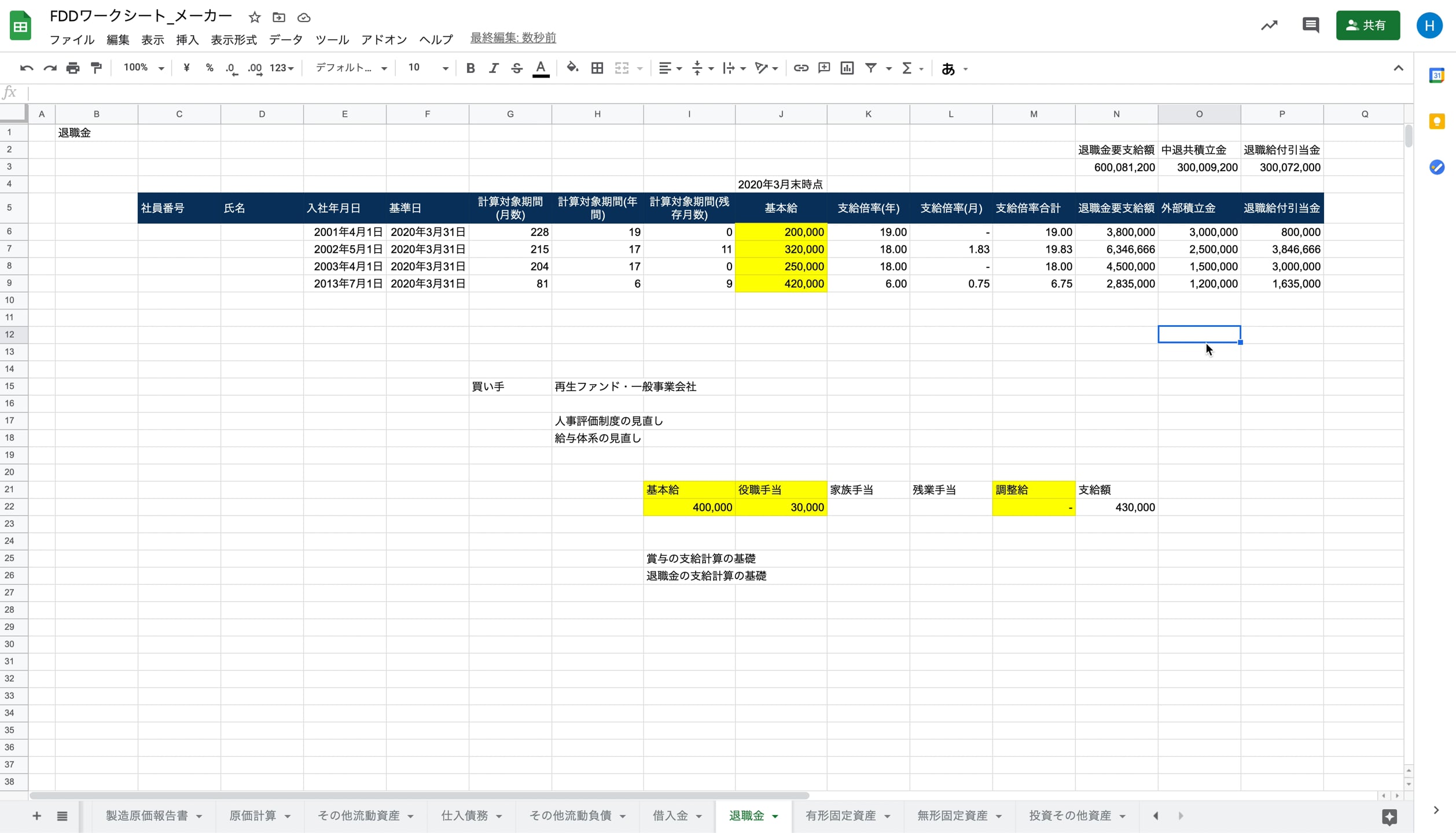Open the comment history icon
Screen dimensions: 1456x833
coord(1310,25)
